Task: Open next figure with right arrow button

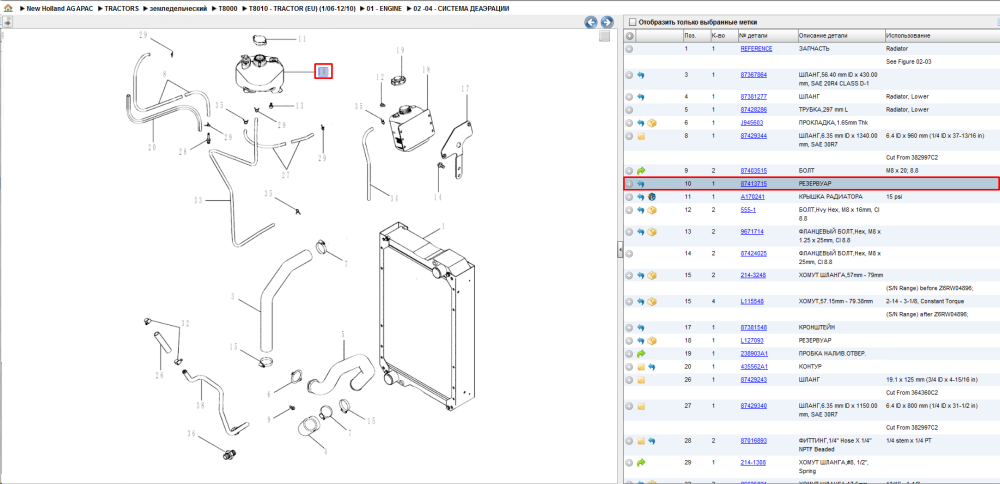Action: (x=607, y=22)
